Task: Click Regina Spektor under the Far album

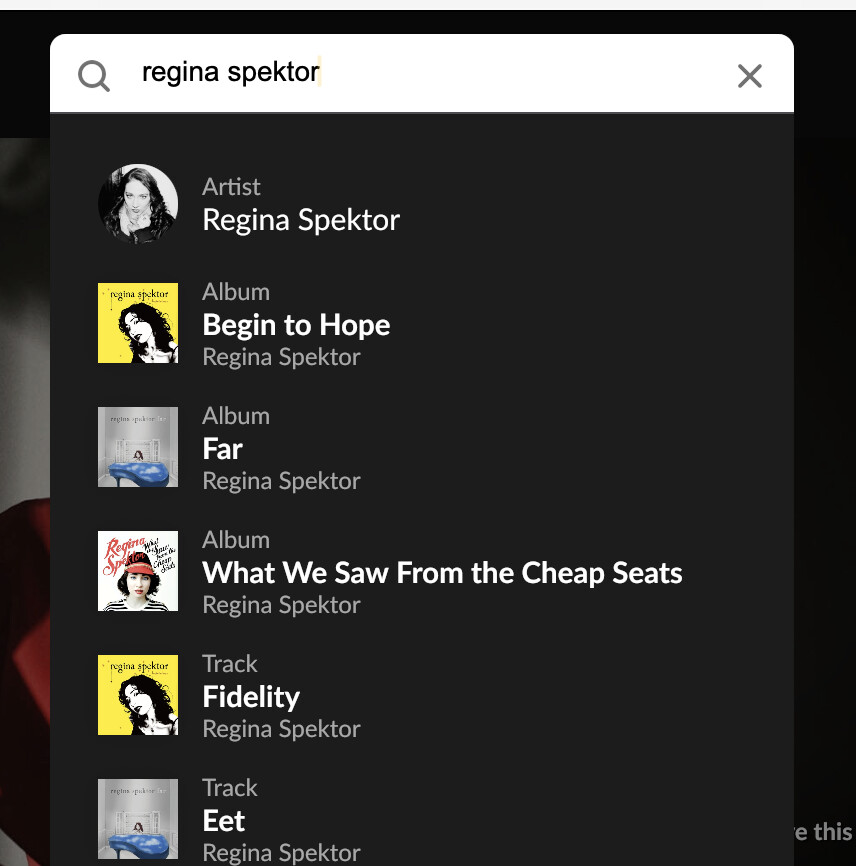Action: click(x=282, y=481)
